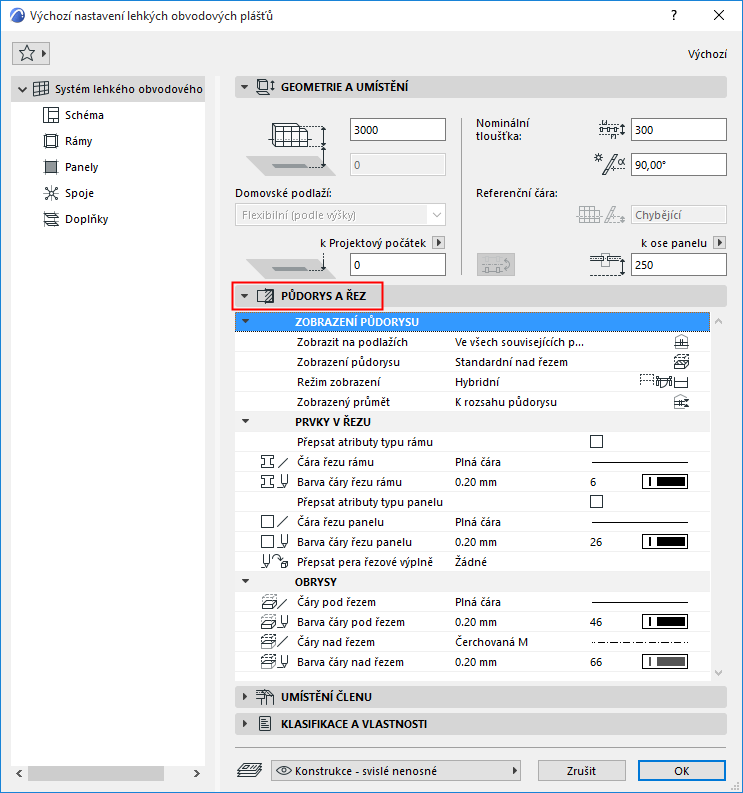743x793 pixels.
Task: Click the Zobrazit na podlažích story icon
Action: [x=681, y=342]
